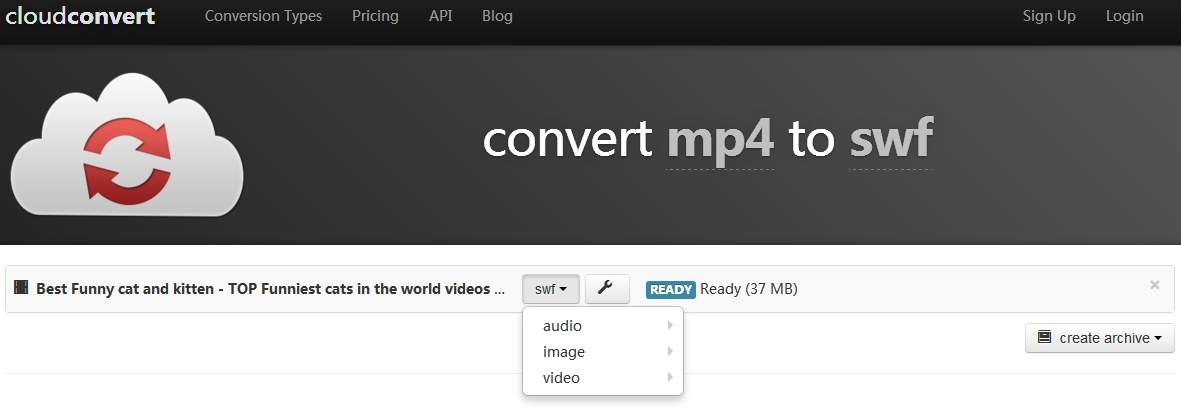Click the cloudconvert text logo
Viewport: 1181px width, 418px height.
(x=80, y=16)
